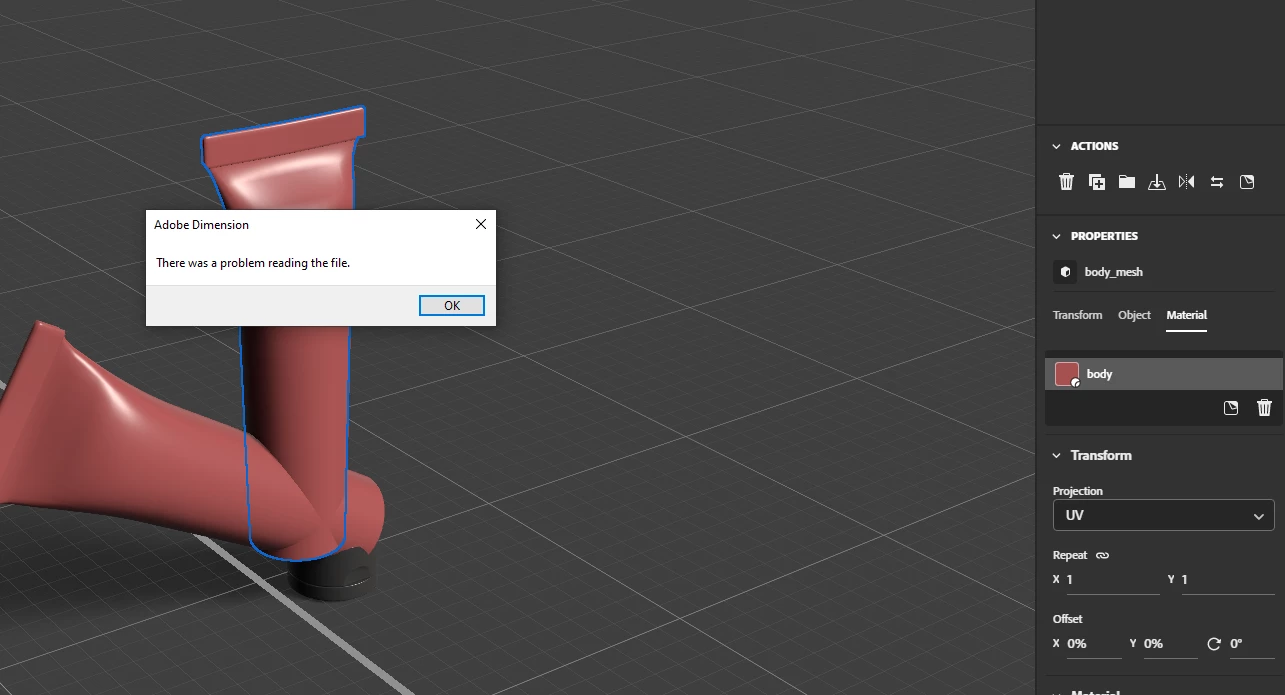Switch to the Object tab

1134,315
